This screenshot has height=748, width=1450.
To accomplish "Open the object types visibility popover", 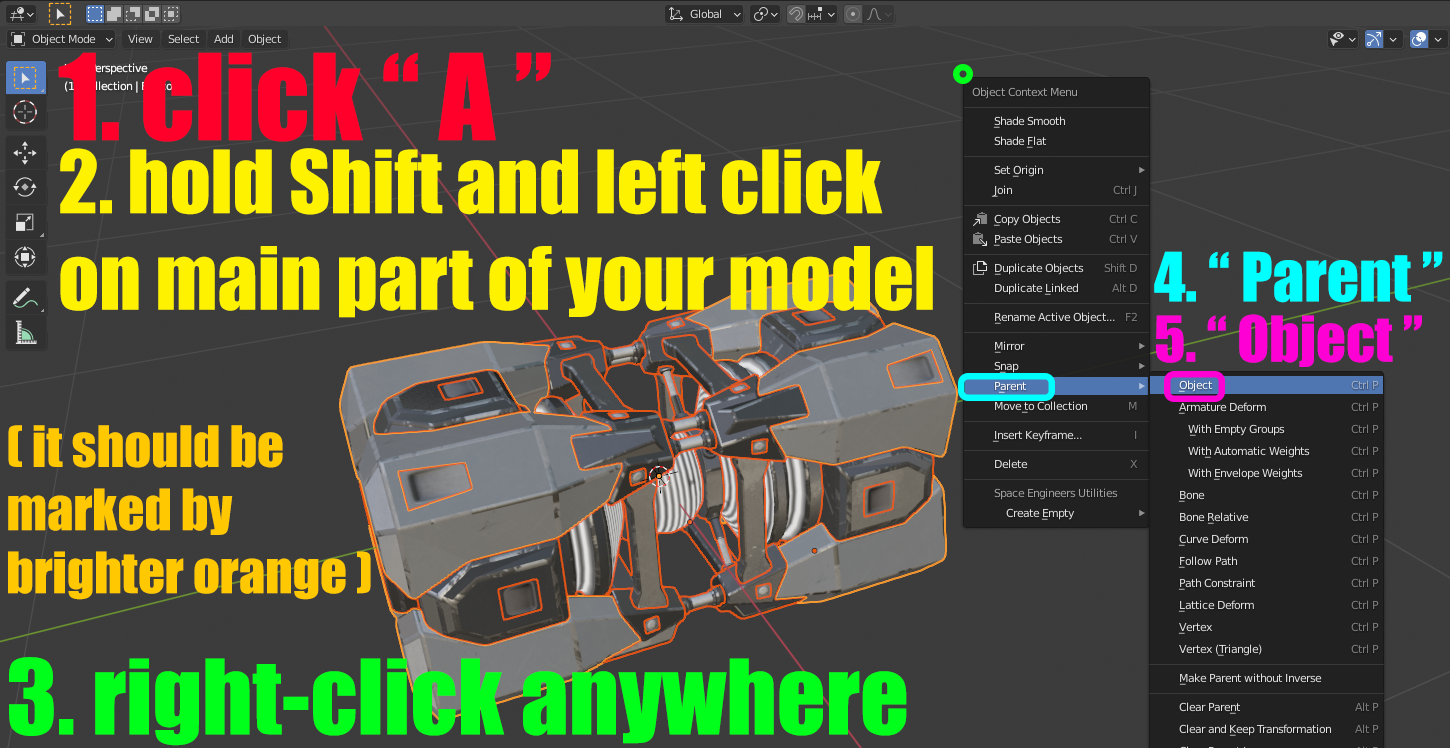I will click(1342, 39).
